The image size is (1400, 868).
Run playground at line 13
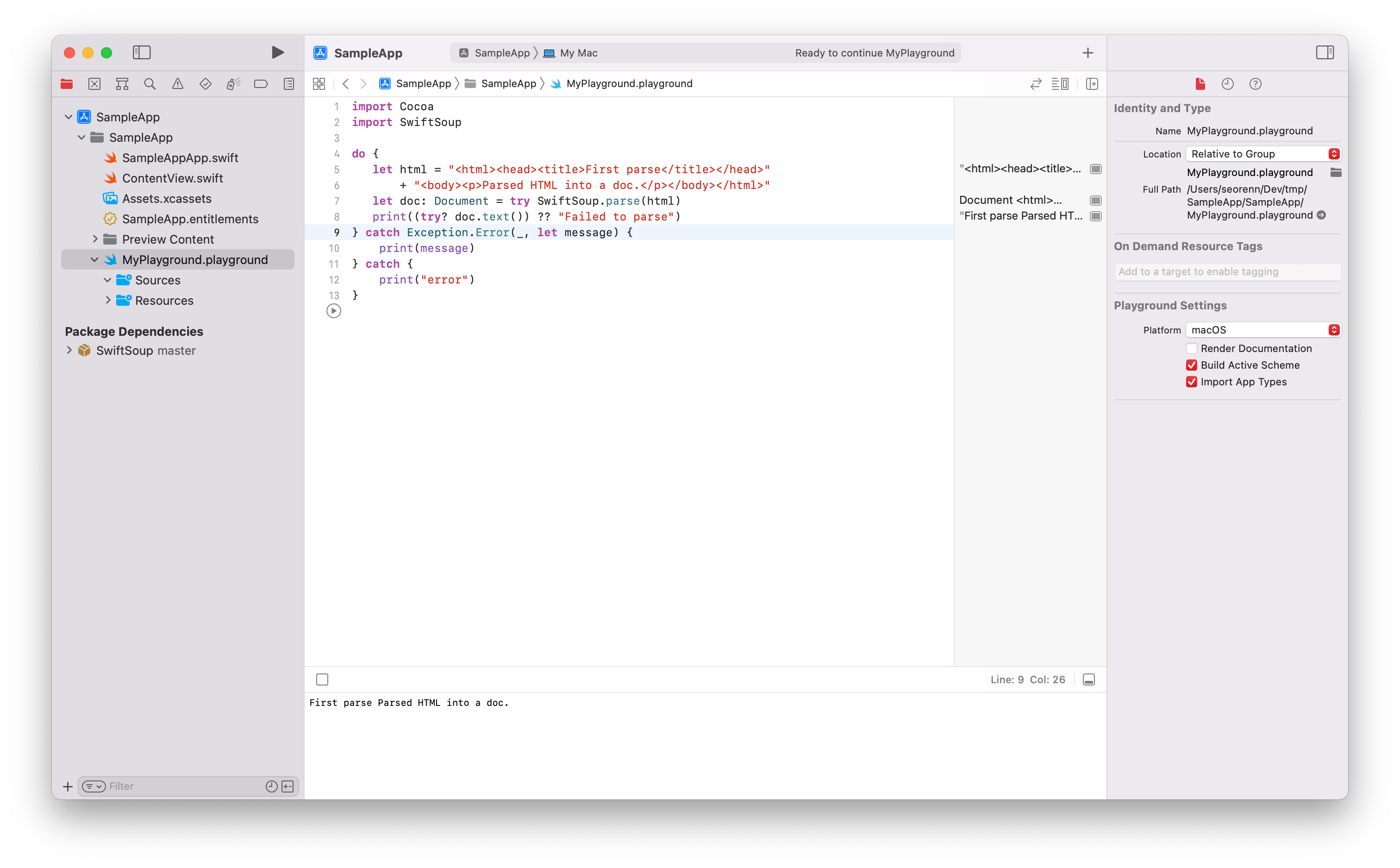point(334,311)
